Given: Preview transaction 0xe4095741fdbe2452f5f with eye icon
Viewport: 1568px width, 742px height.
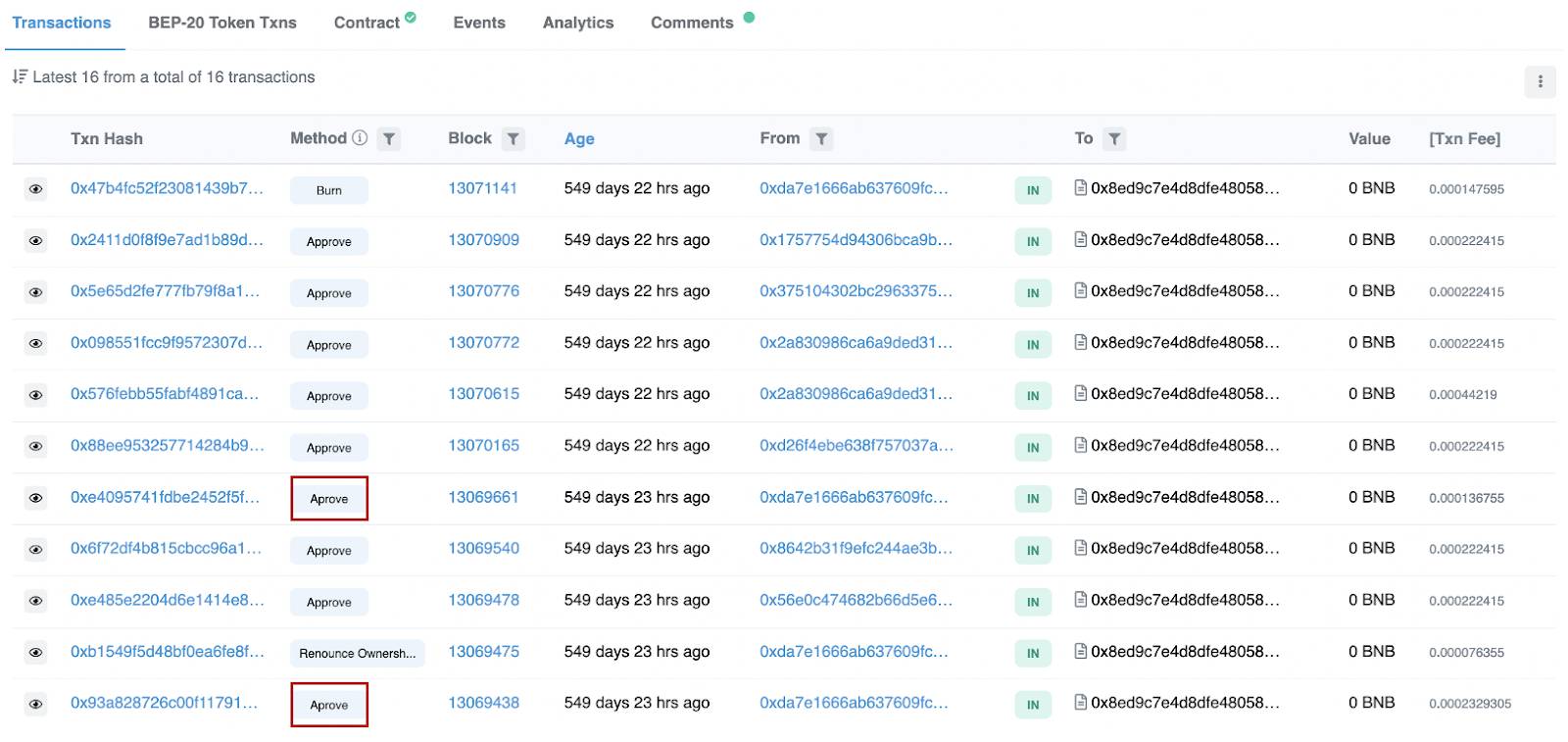Looking at the screenshot, I should (35, 498).
